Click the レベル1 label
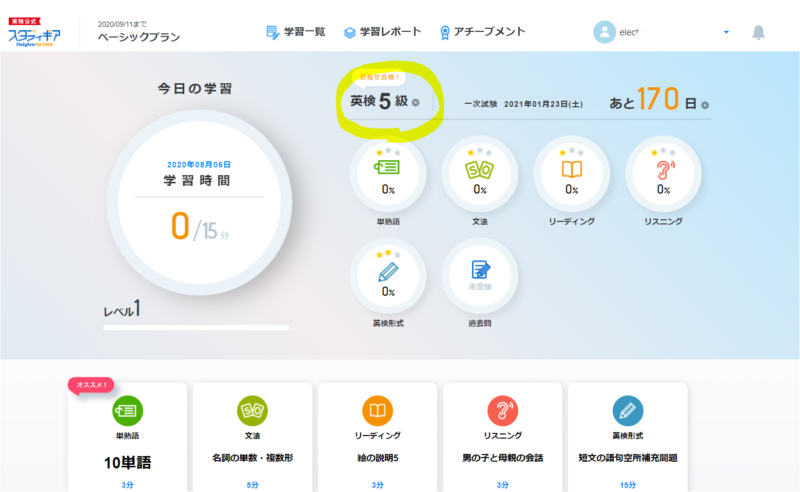Screen dimensions: 800x492 pos(122,309)
